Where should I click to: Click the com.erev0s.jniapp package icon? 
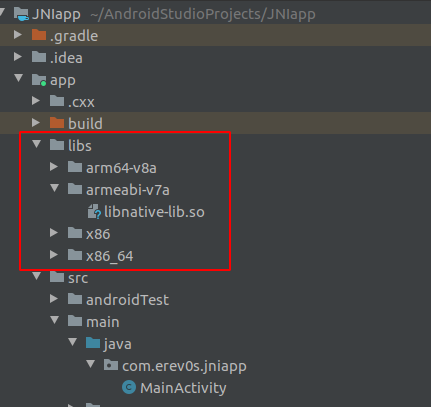tap(111, 365)
